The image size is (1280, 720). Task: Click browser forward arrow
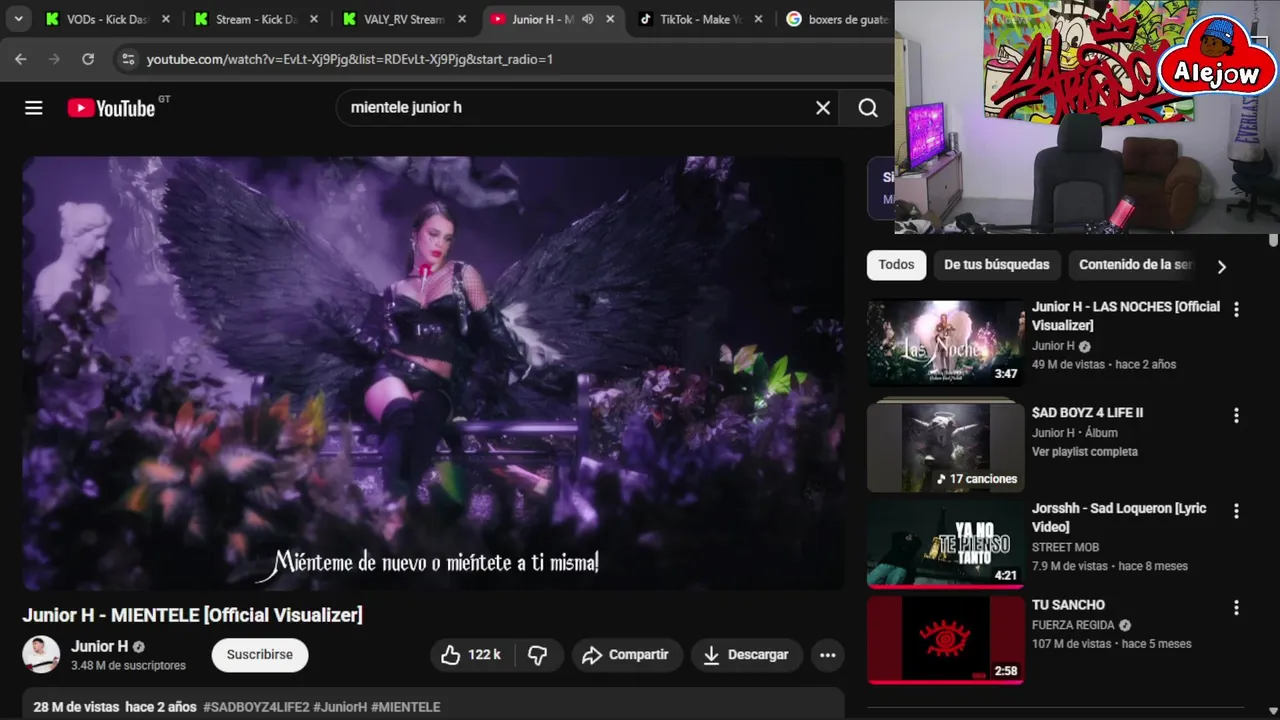click(55, 59)
